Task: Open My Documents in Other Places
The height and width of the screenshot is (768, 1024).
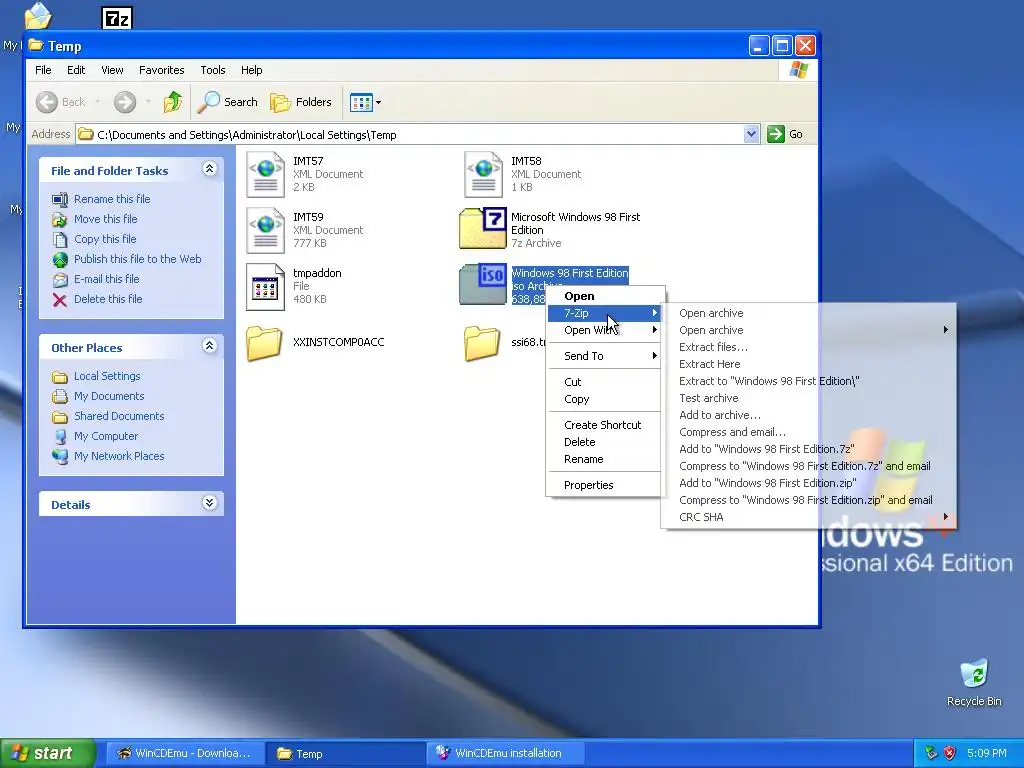Action: pos(109,396)
